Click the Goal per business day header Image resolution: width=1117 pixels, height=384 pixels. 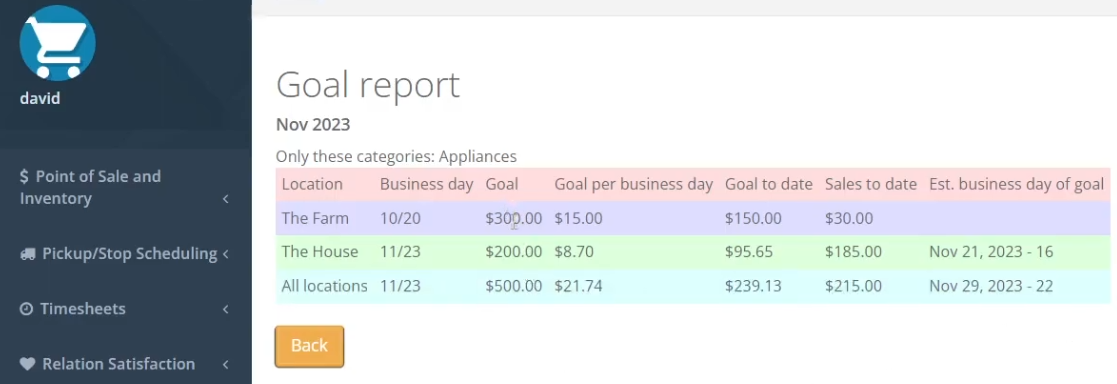click(x=633, y=185)
